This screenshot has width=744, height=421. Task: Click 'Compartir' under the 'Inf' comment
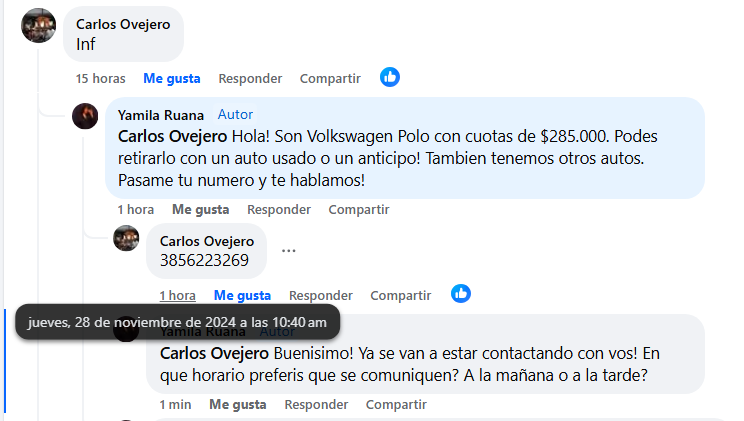(330, 78)
